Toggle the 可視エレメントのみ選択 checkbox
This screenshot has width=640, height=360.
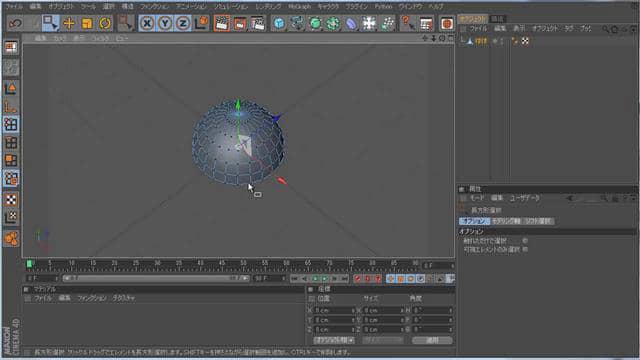525,249
